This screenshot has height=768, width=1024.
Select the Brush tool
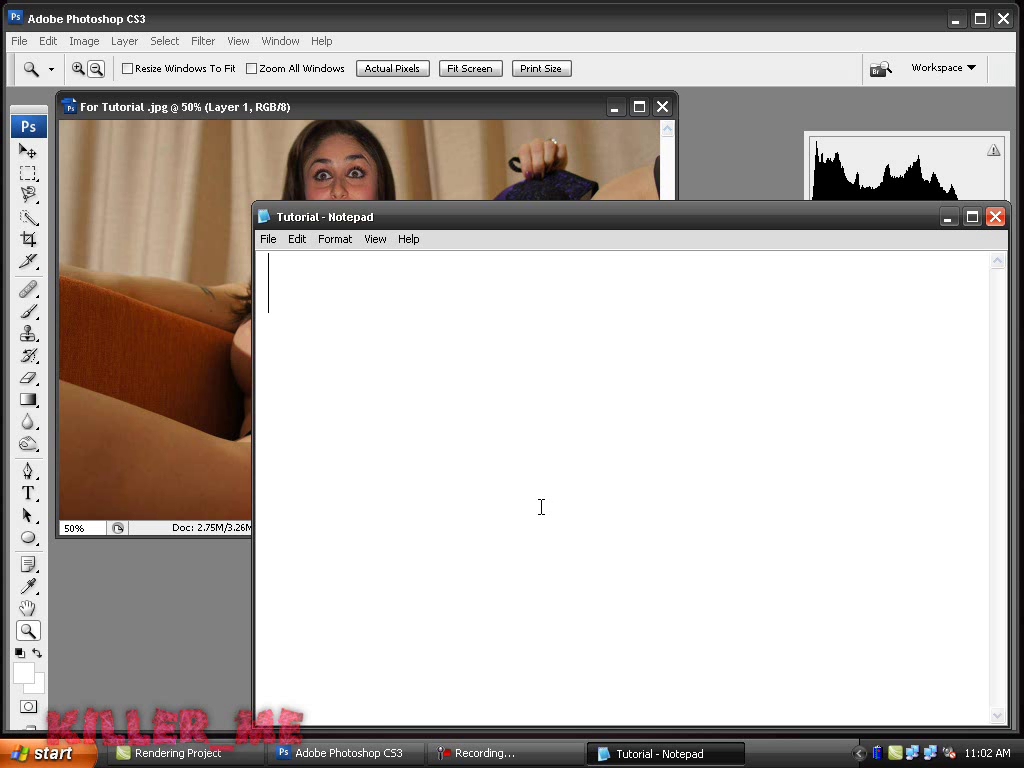27,312
